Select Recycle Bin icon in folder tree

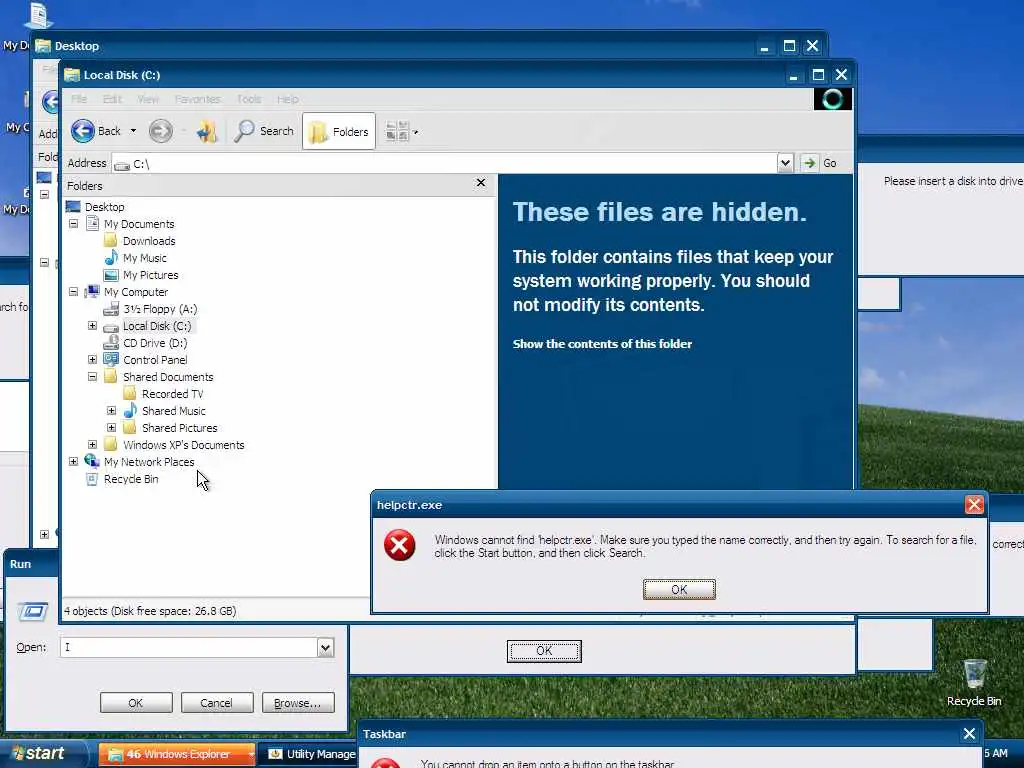[92, 479]
